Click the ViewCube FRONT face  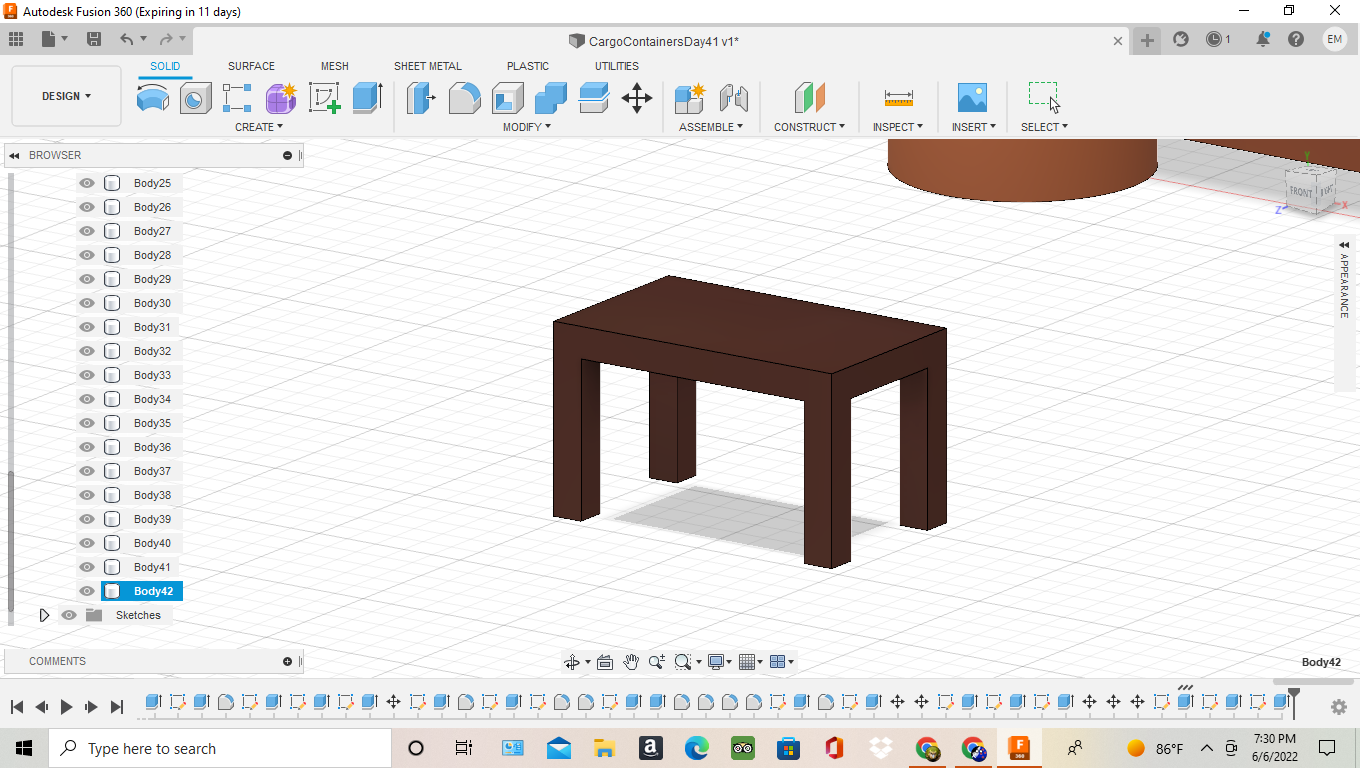point(1300,191)
